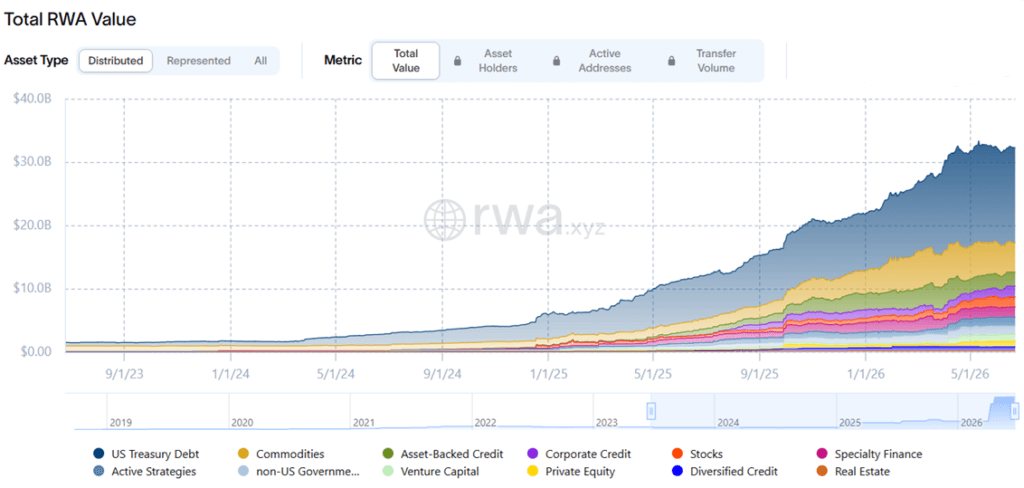Switch asset type to Represented

(x=199, y=61)
